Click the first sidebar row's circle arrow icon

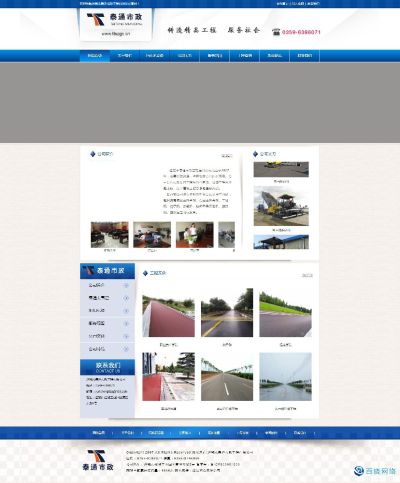click(126, 285)
